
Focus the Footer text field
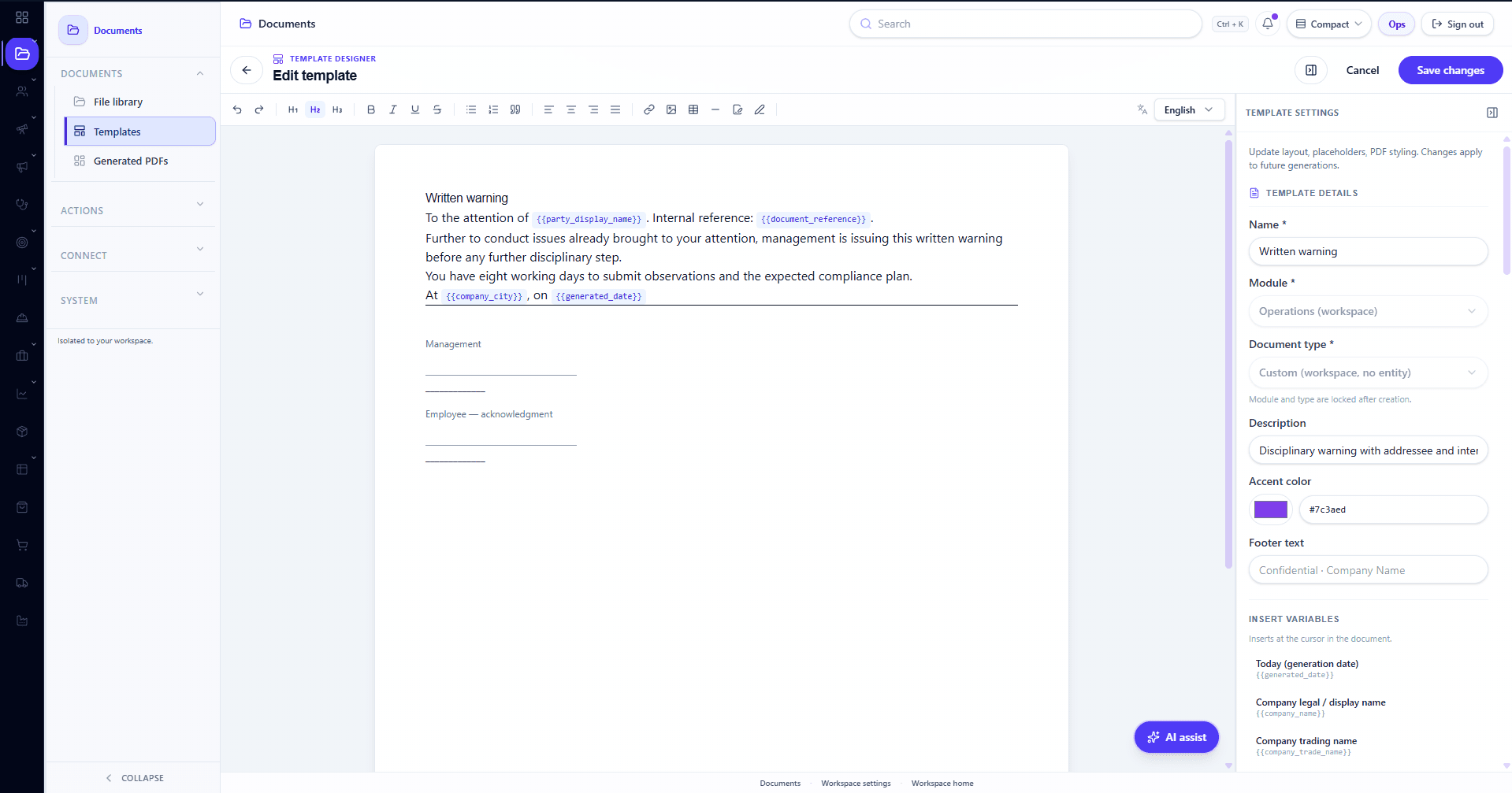pos(1369,570)
